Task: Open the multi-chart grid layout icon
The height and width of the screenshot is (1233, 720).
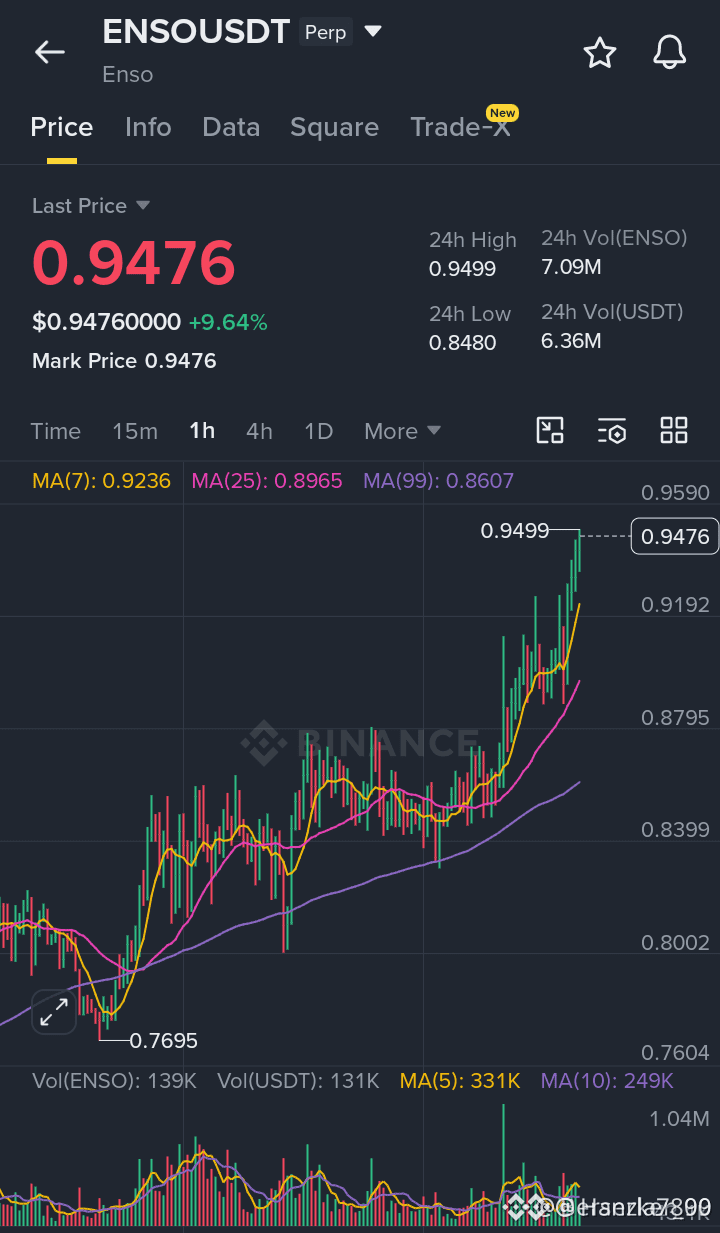Action: (x=674, y=431)
